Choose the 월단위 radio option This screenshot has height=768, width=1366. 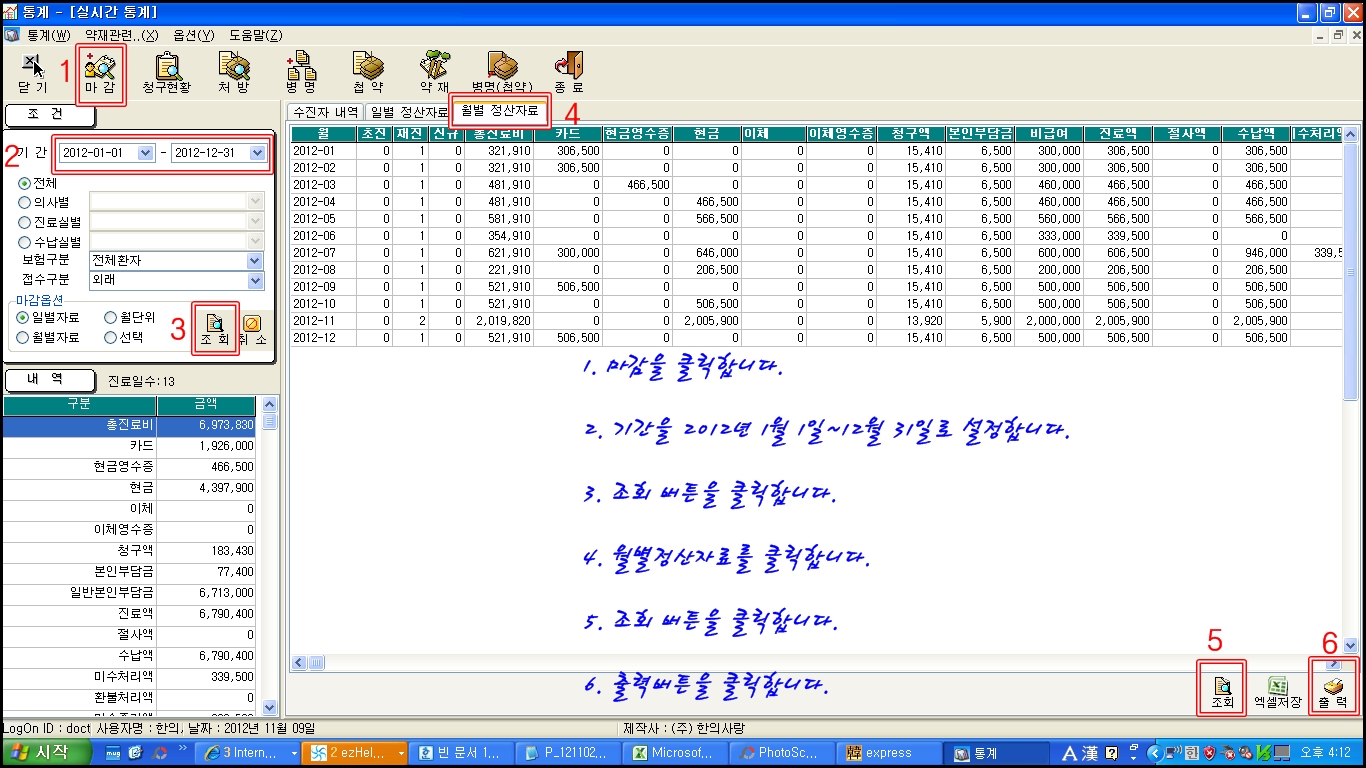coord(111,318)
